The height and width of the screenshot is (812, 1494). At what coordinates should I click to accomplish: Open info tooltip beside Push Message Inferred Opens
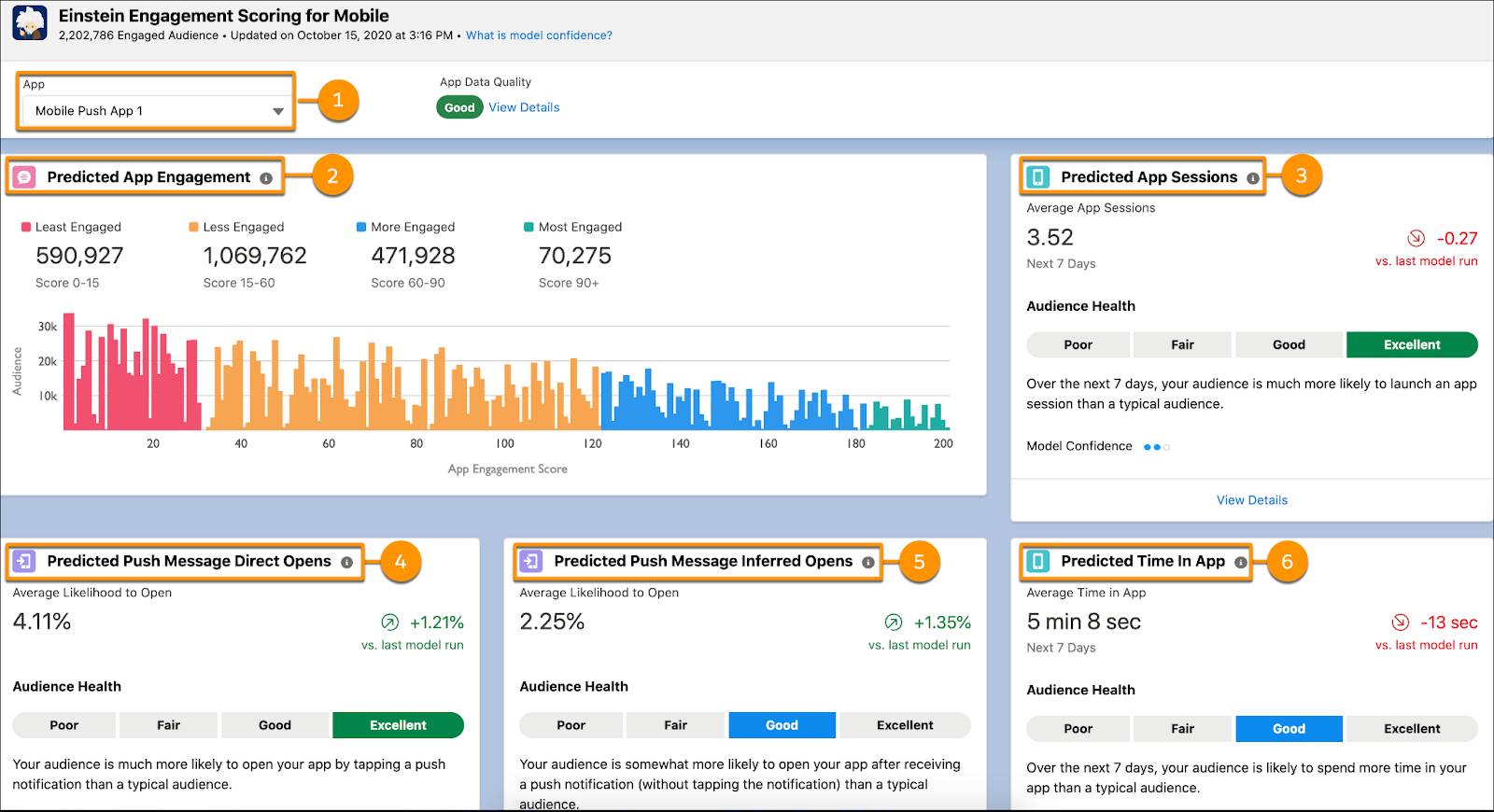pyautogui.click(x=868, y=562)
